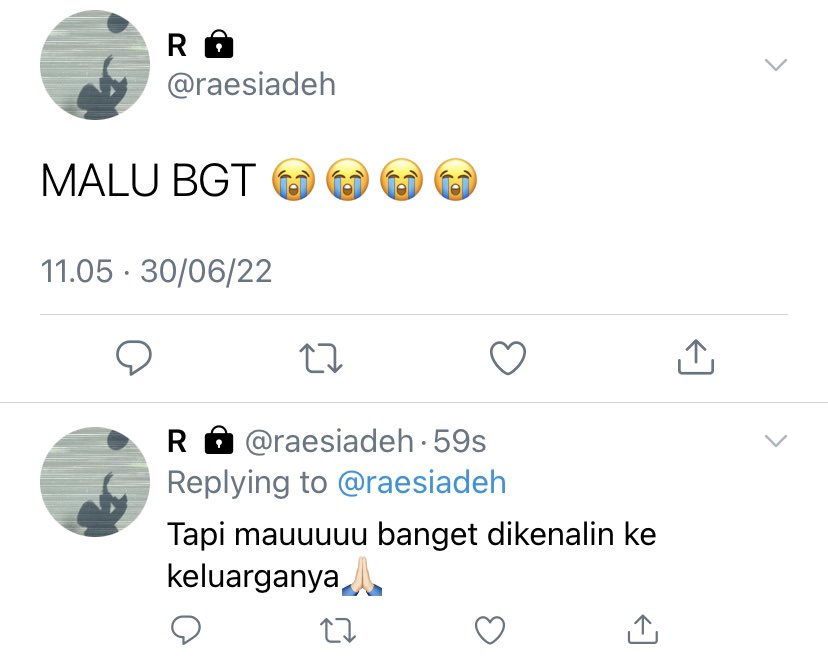Open the blue @raesiadeh mention link
Viewport: 828px width, 656px height.
tap(421, 482)
